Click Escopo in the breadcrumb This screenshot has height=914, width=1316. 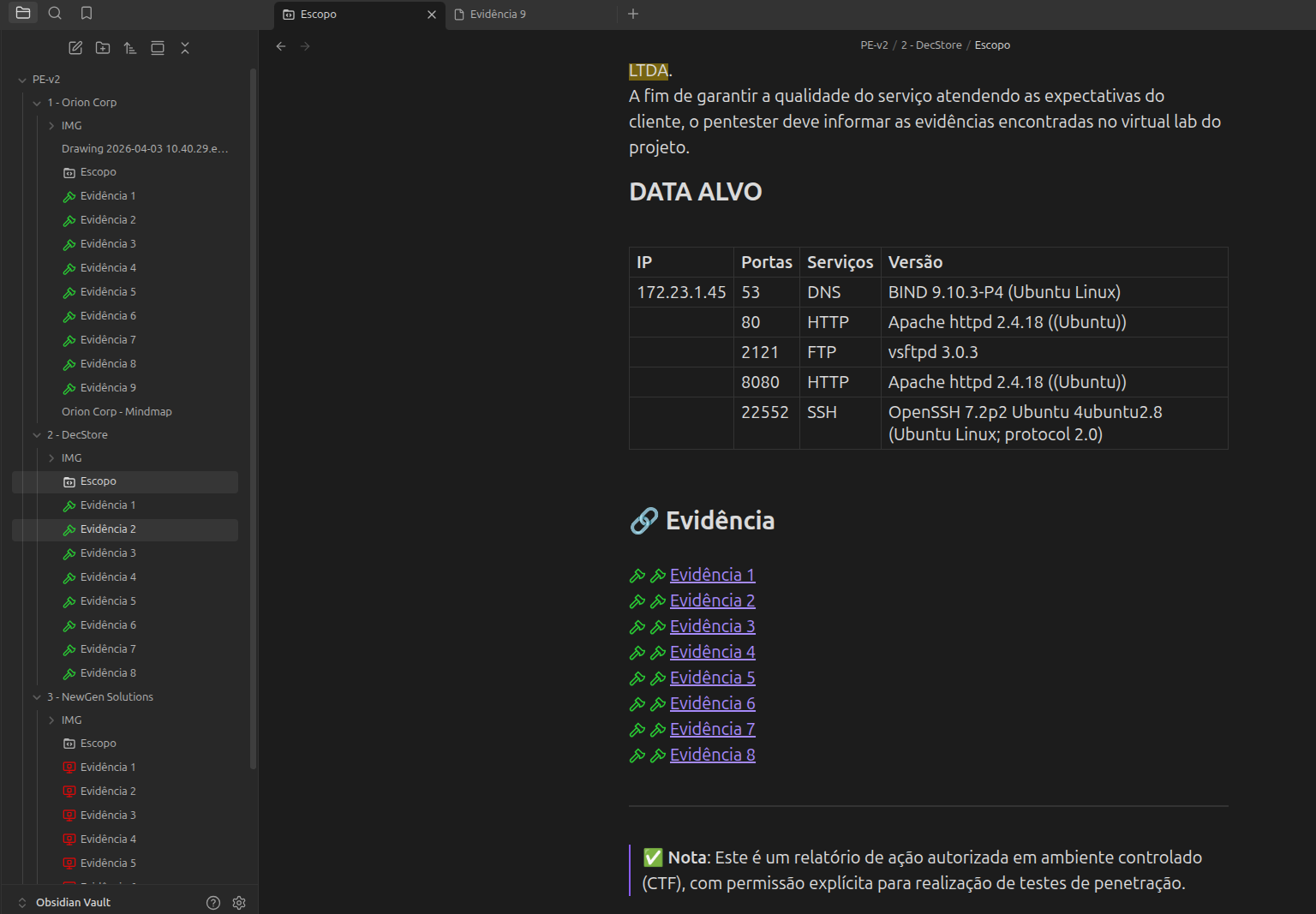click(992, 45)
